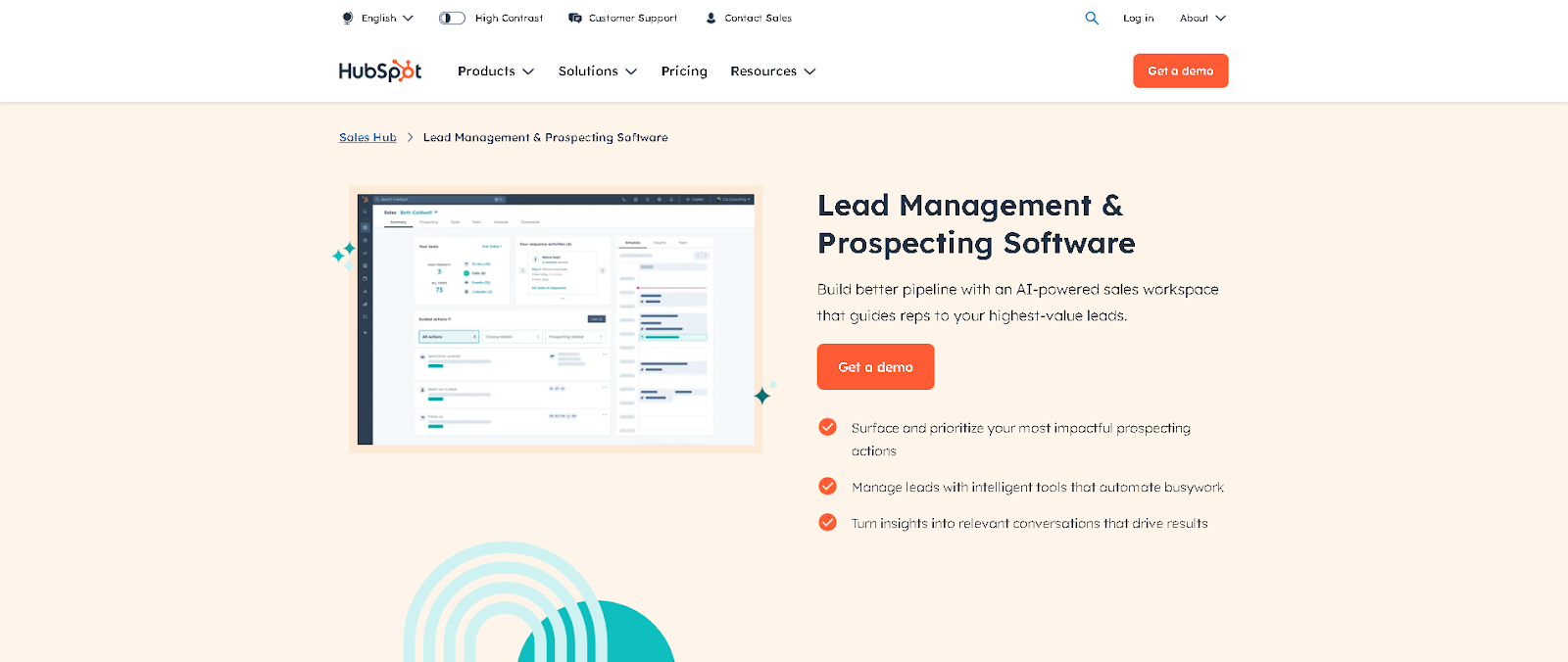Open the Contact Sales link
The height and width of the screenshot is (662, 1568).
coord(758,18)
